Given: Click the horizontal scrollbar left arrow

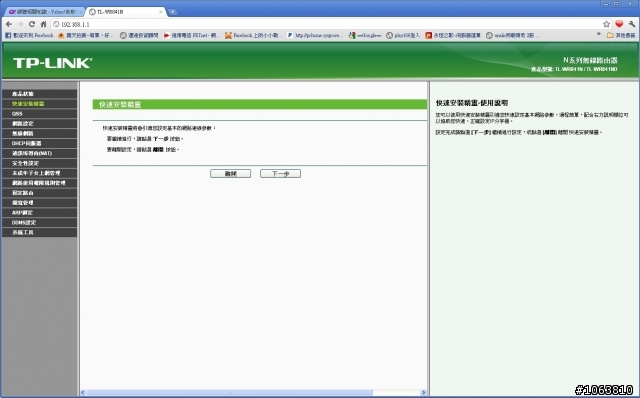Looking at the screenshot, I should tap(83, 393).
